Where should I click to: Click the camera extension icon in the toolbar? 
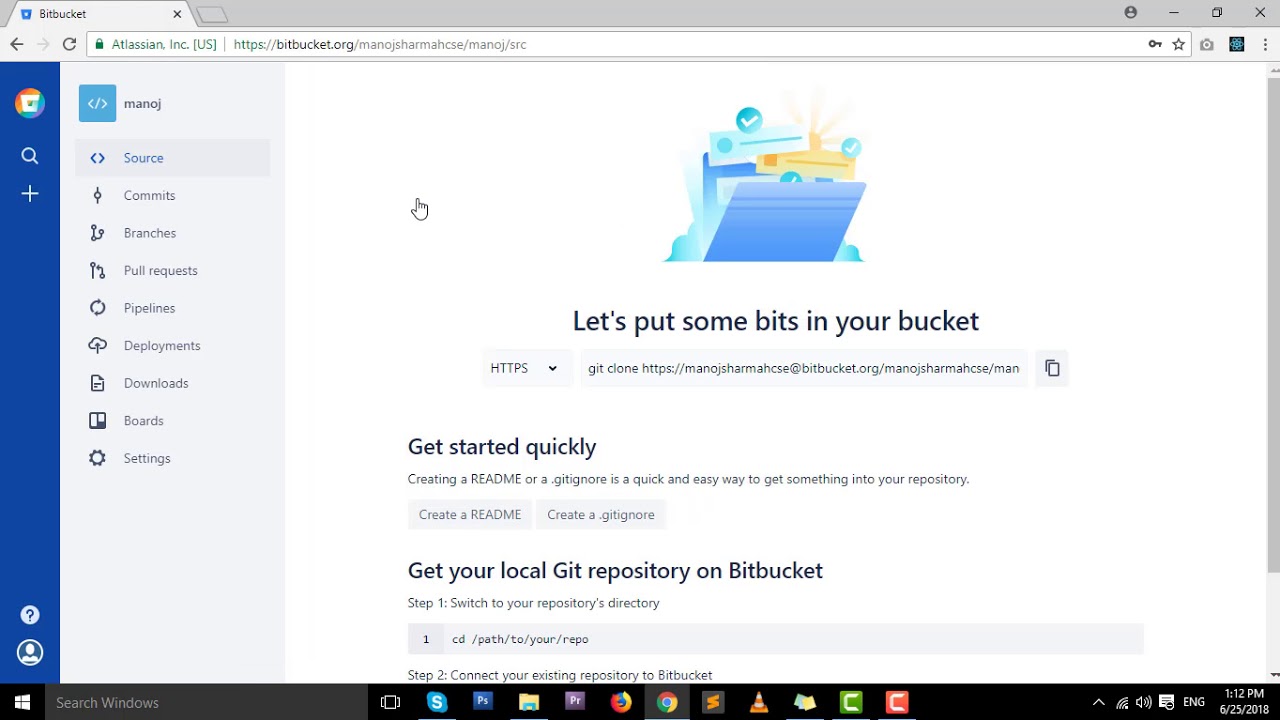1207,44
